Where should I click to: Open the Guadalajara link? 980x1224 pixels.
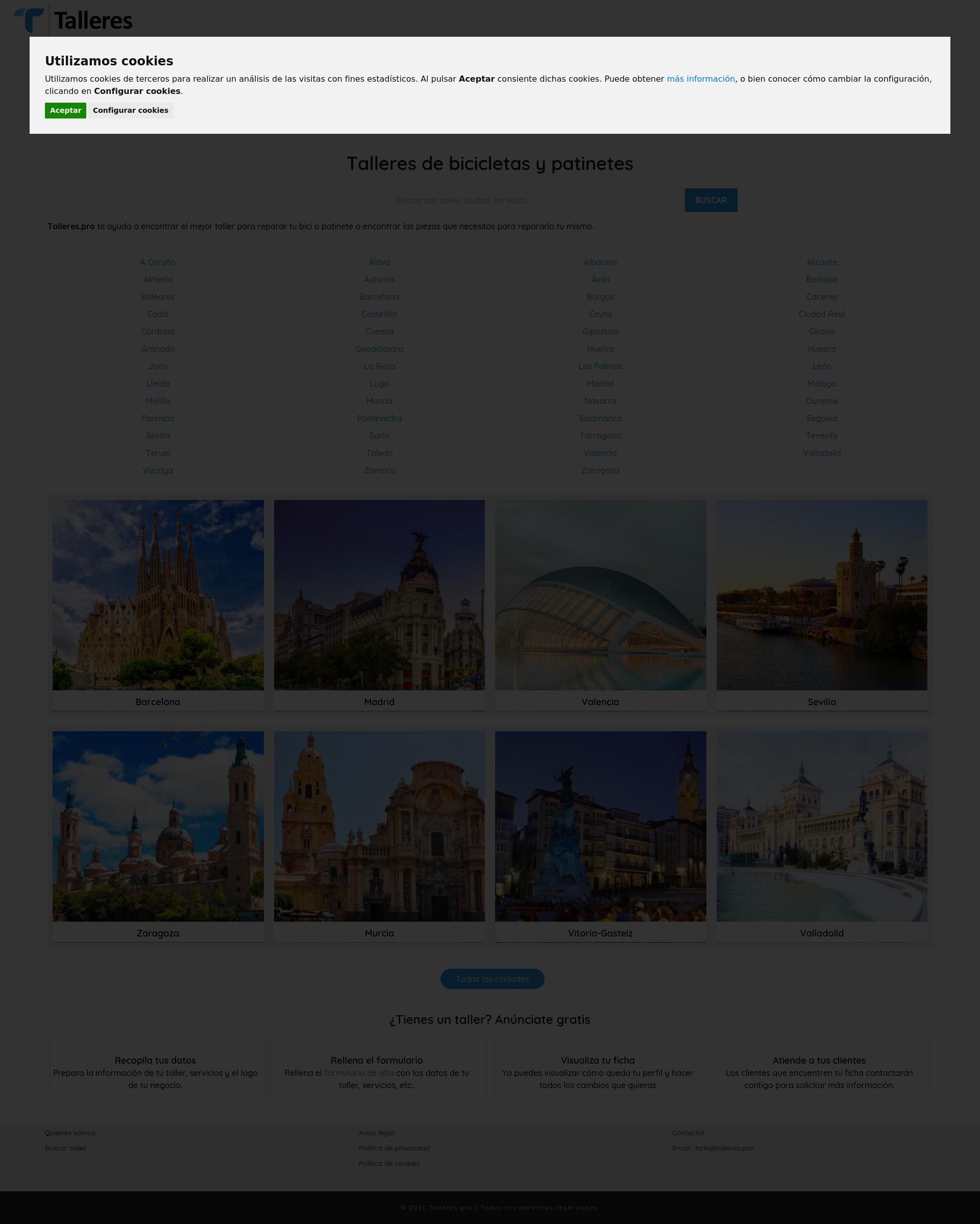tap(379, 349)
